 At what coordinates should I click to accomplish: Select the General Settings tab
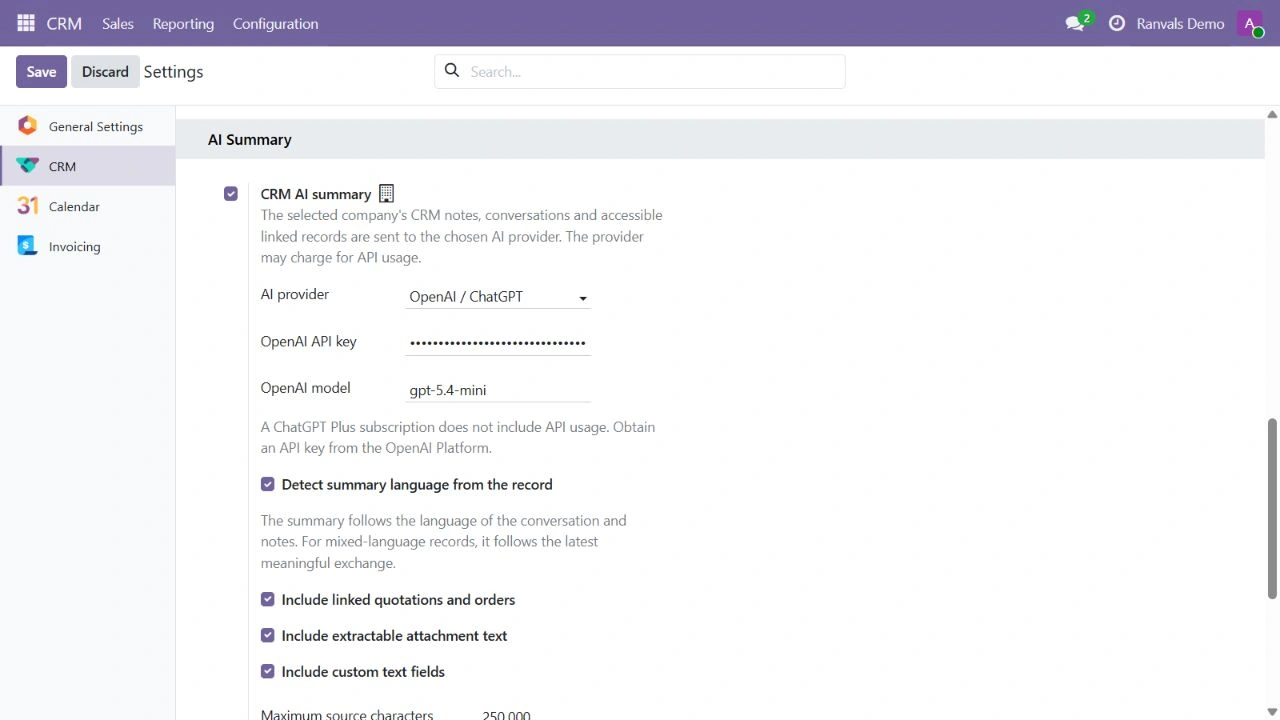point(87,126)
